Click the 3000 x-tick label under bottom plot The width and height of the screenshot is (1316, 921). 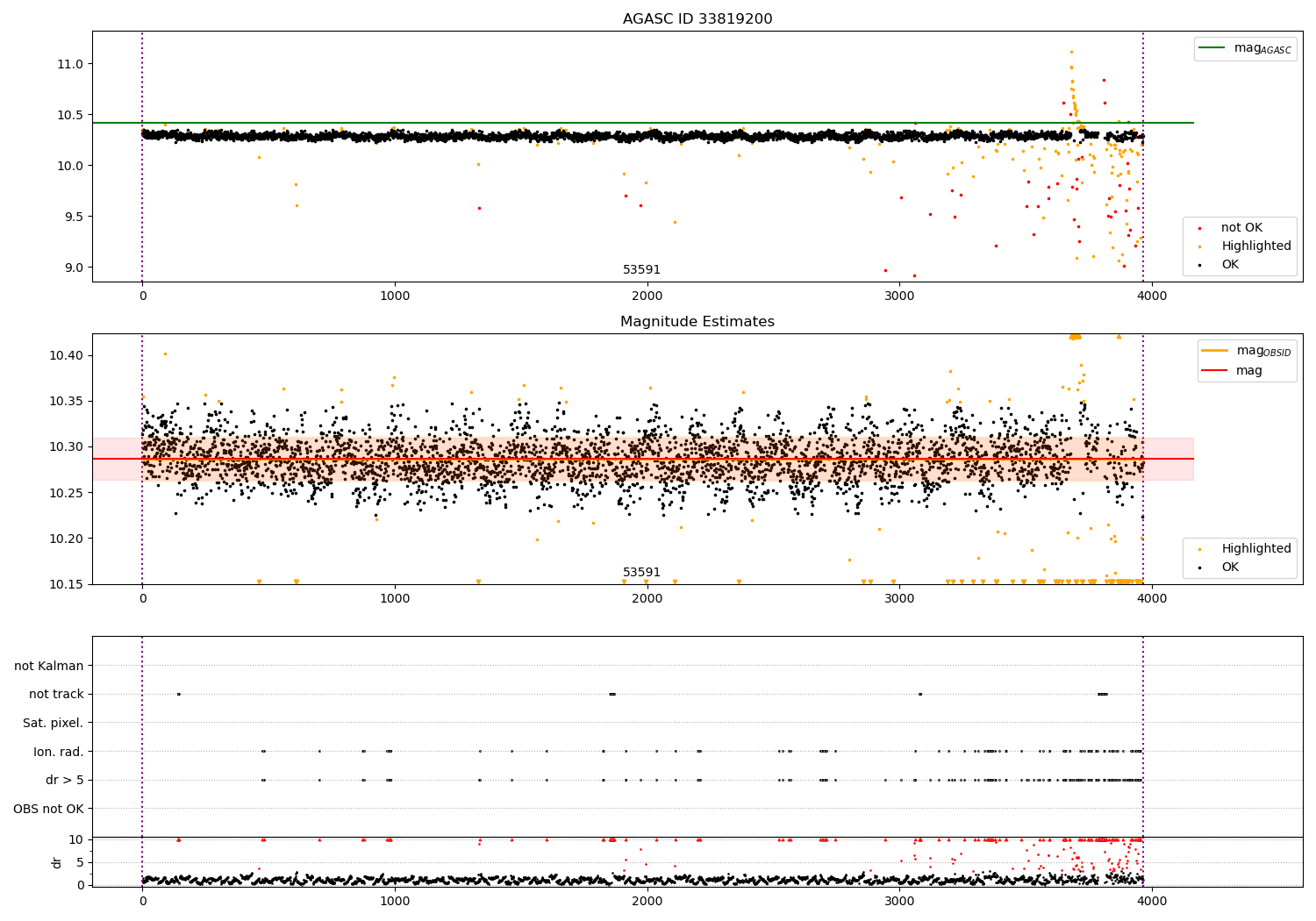tap(899, 901)
